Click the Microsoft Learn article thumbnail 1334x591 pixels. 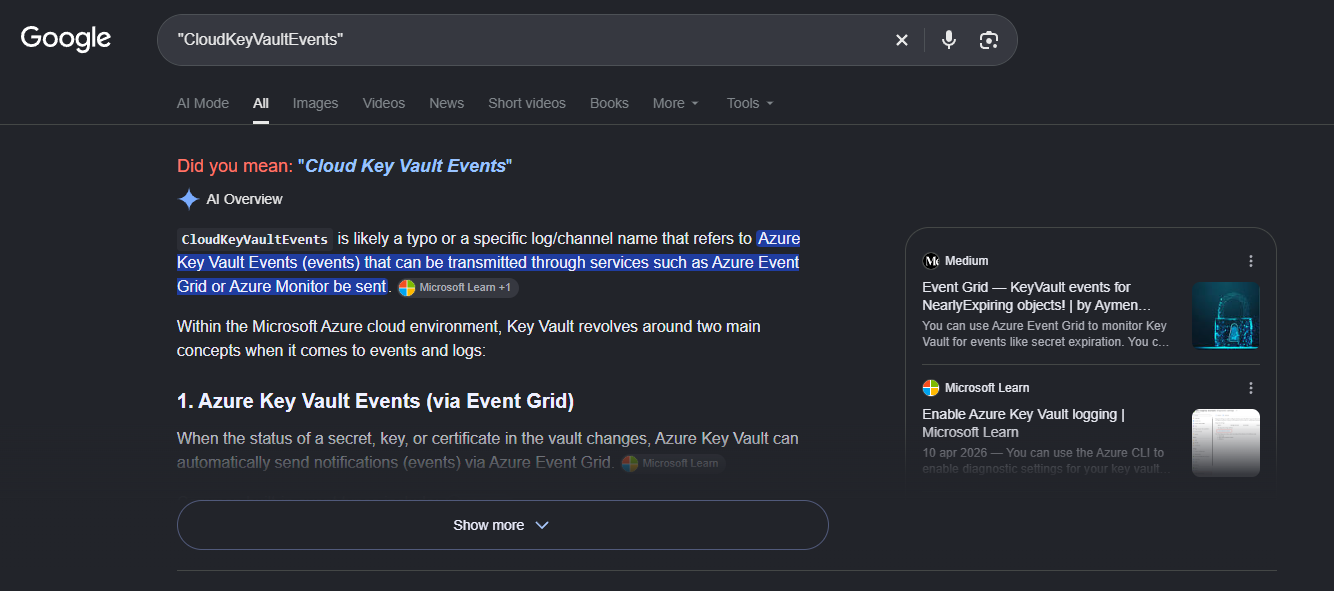click(1226, 443)
